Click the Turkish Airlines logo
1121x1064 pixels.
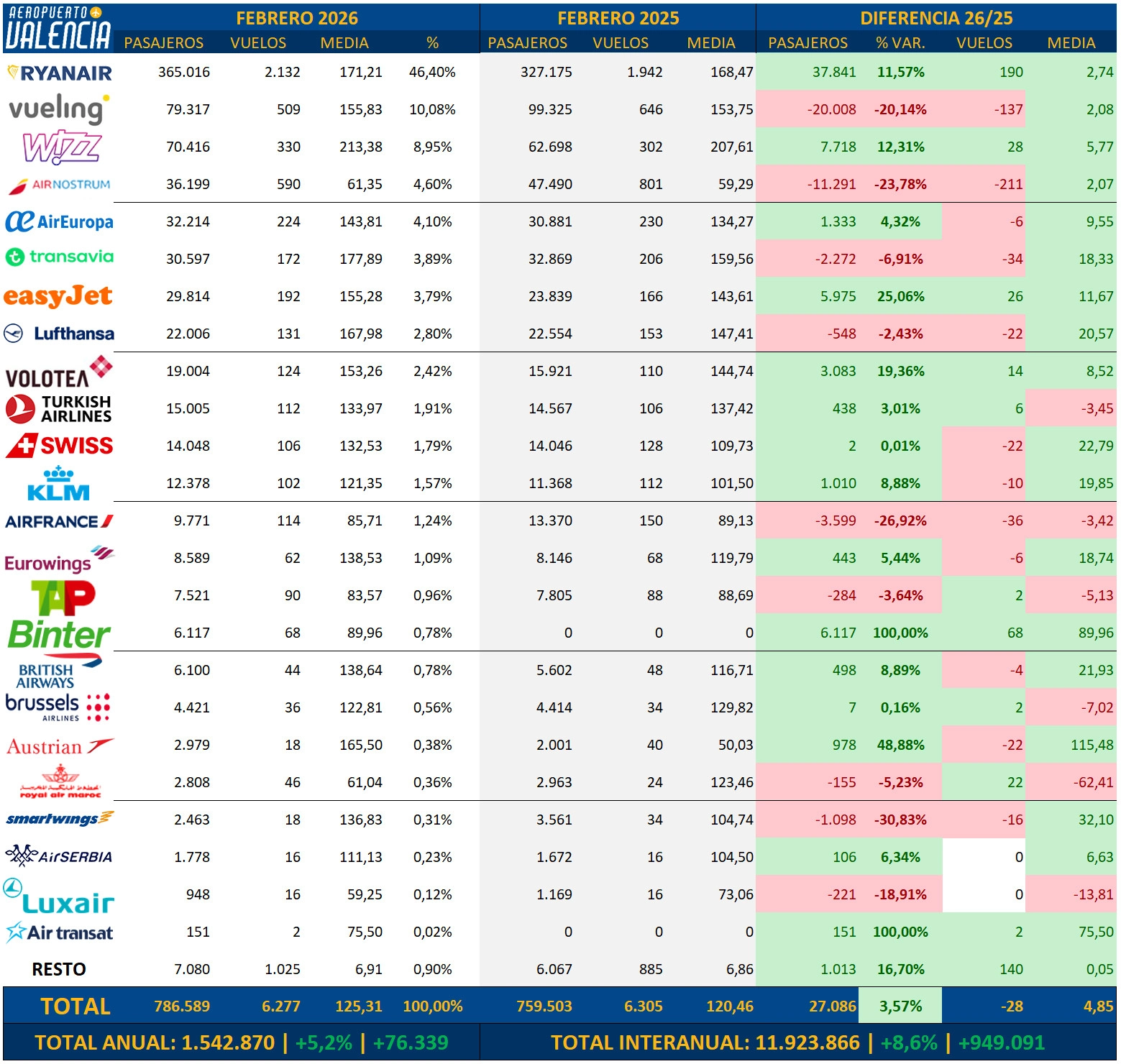point(59,408)
